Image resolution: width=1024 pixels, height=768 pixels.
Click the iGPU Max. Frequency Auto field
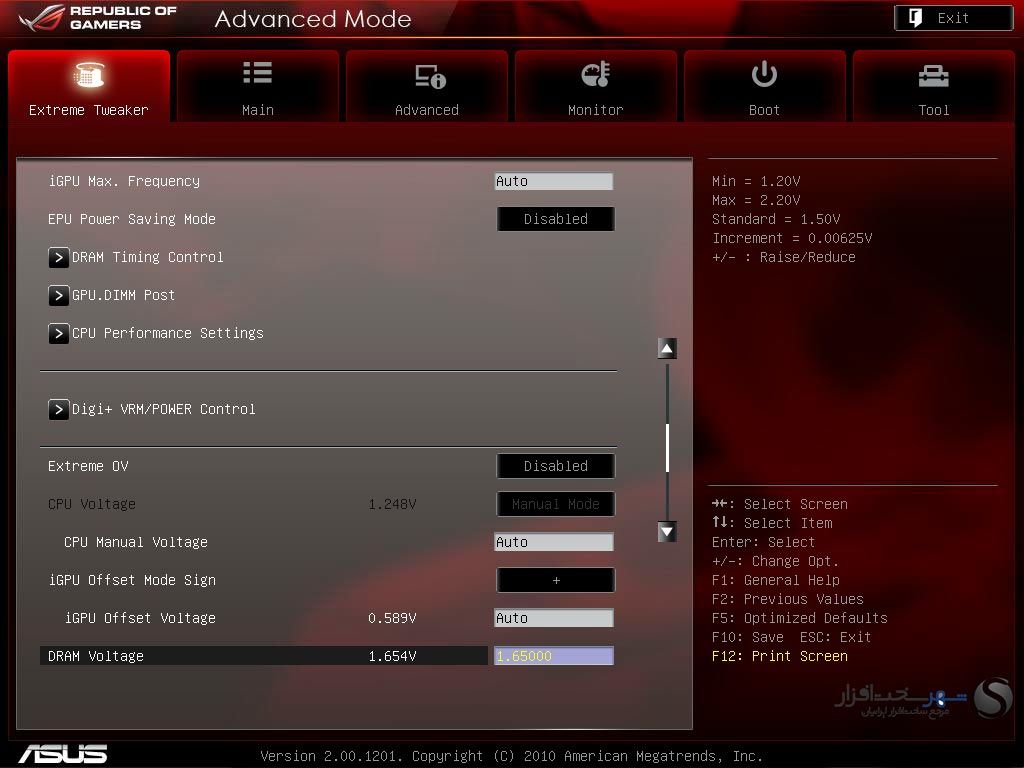click(554, 181)
